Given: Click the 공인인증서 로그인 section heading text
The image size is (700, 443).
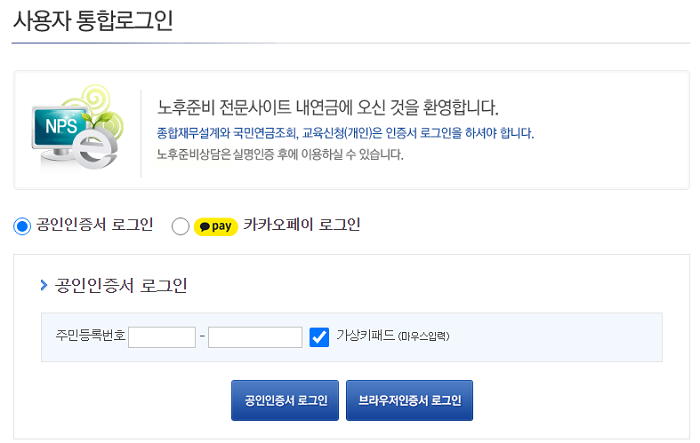Looking at the screenshot, I should coord(121,285).
